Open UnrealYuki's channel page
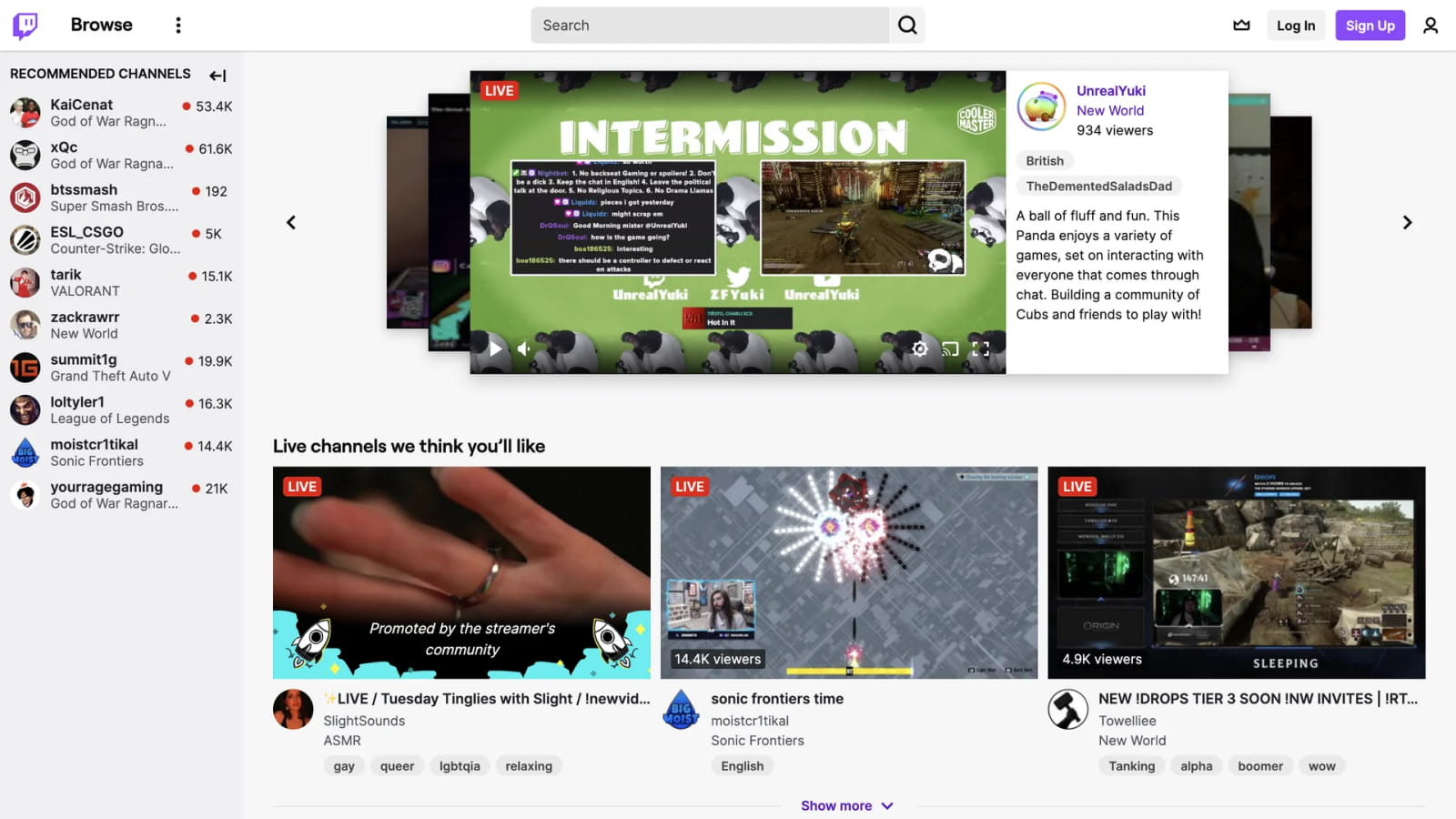The image size is (1456, 819). pyautogui.click(x=1111, y=90)
